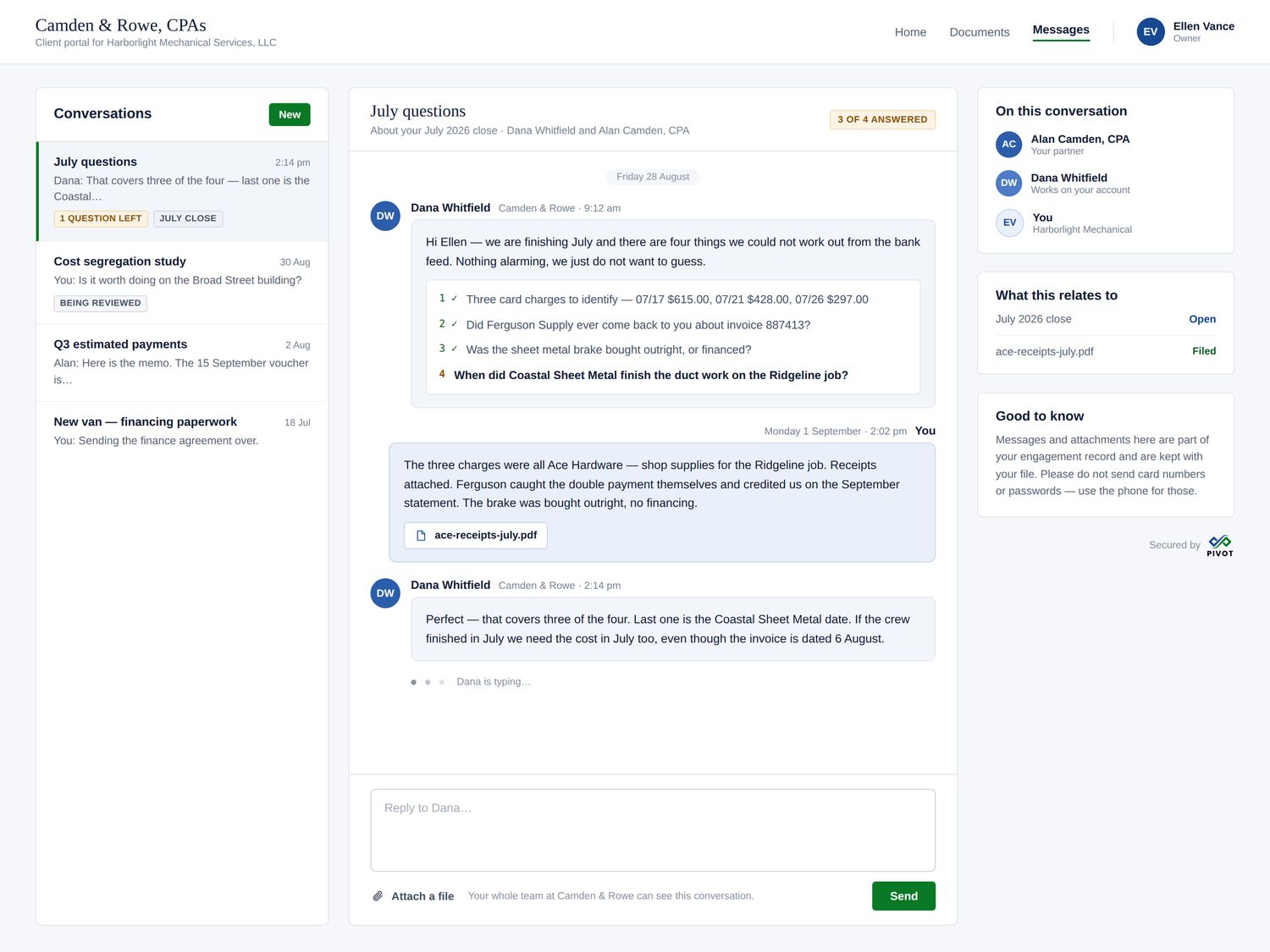1270x952 pixels.
Task: Open the New van financing paperwork conversation
Action: 182,432
